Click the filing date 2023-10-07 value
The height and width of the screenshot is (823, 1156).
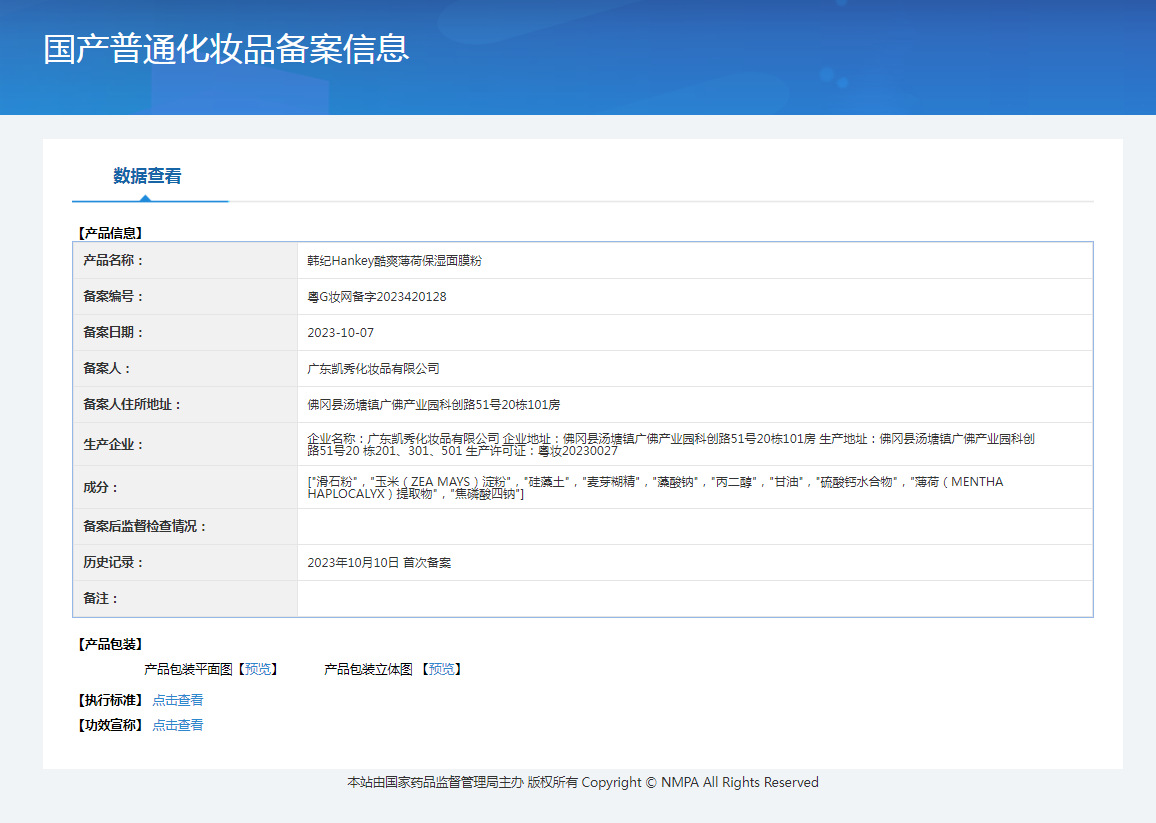tap(340, 332)
